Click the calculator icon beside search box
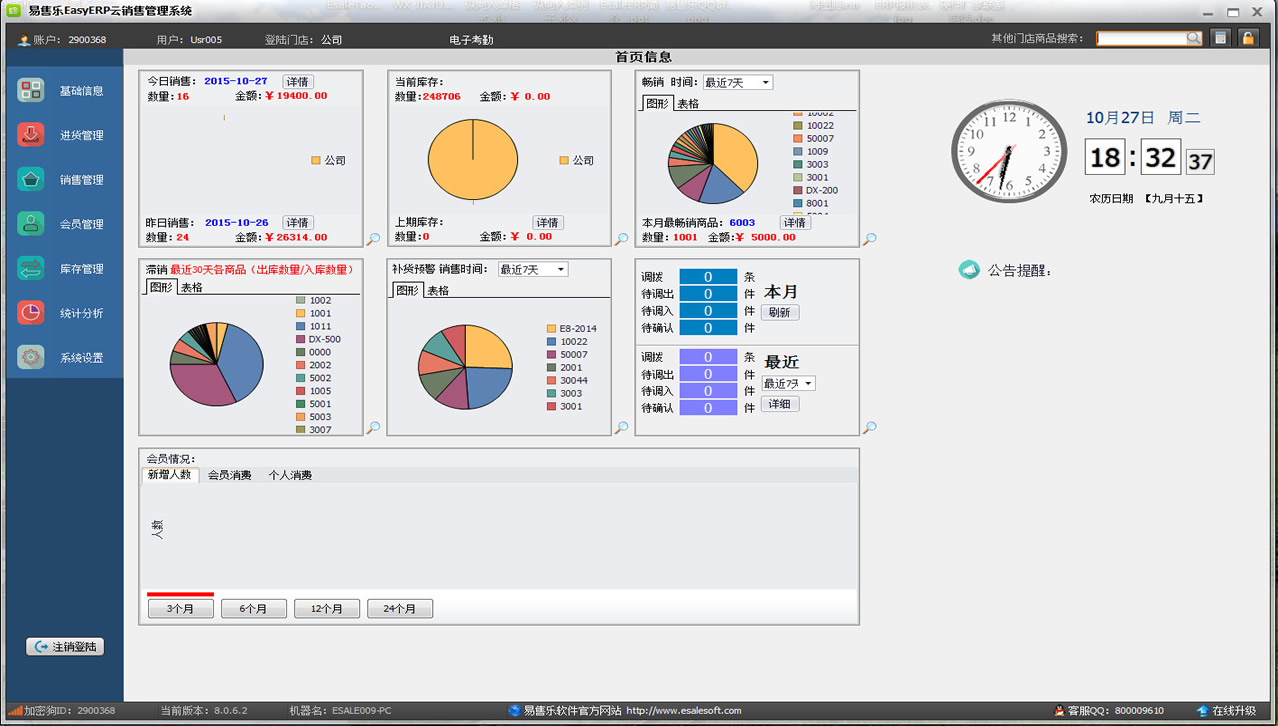The height and width of the screenshot is (726, 1278). 1220,38
